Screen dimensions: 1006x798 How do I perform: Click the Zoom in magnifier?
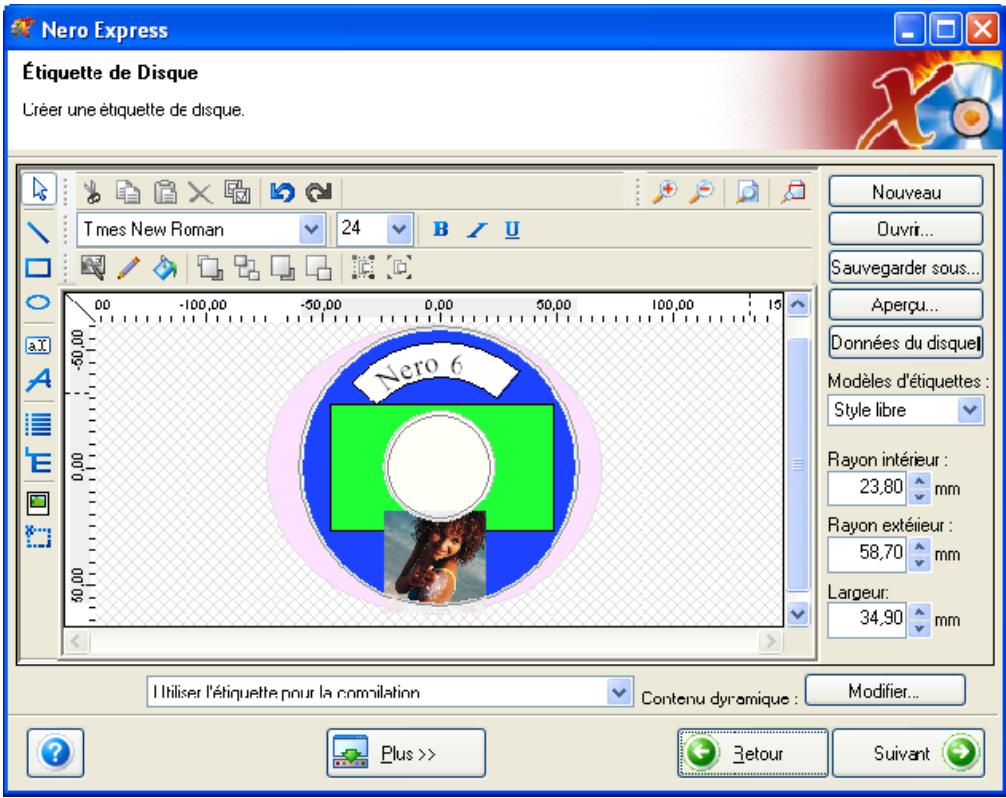point(665,191)
